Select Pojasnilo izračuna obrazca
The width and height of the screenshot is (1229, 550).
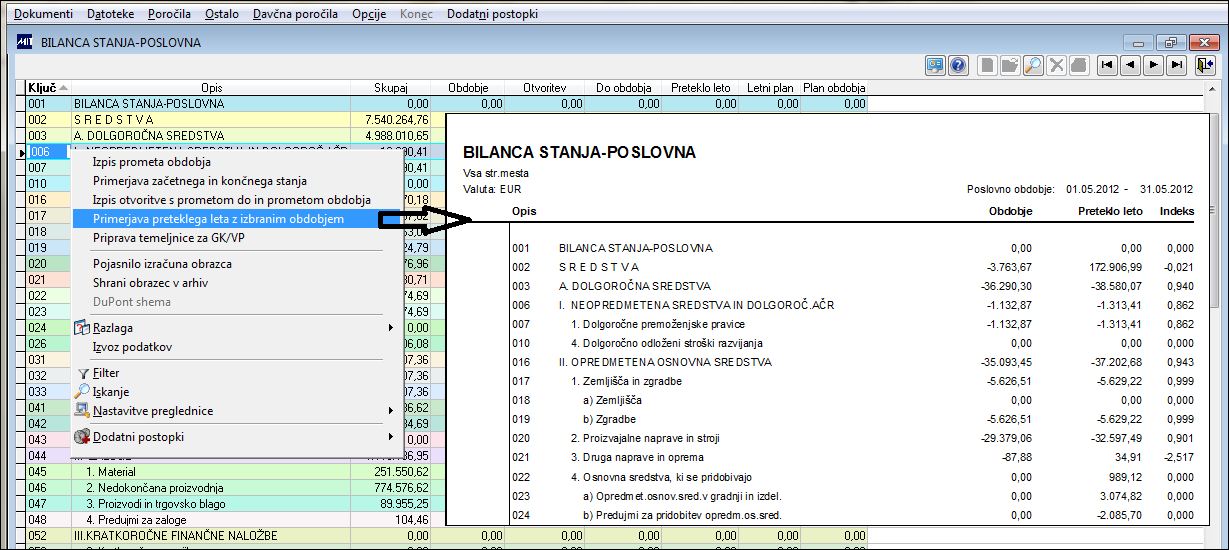coord(162,264)
